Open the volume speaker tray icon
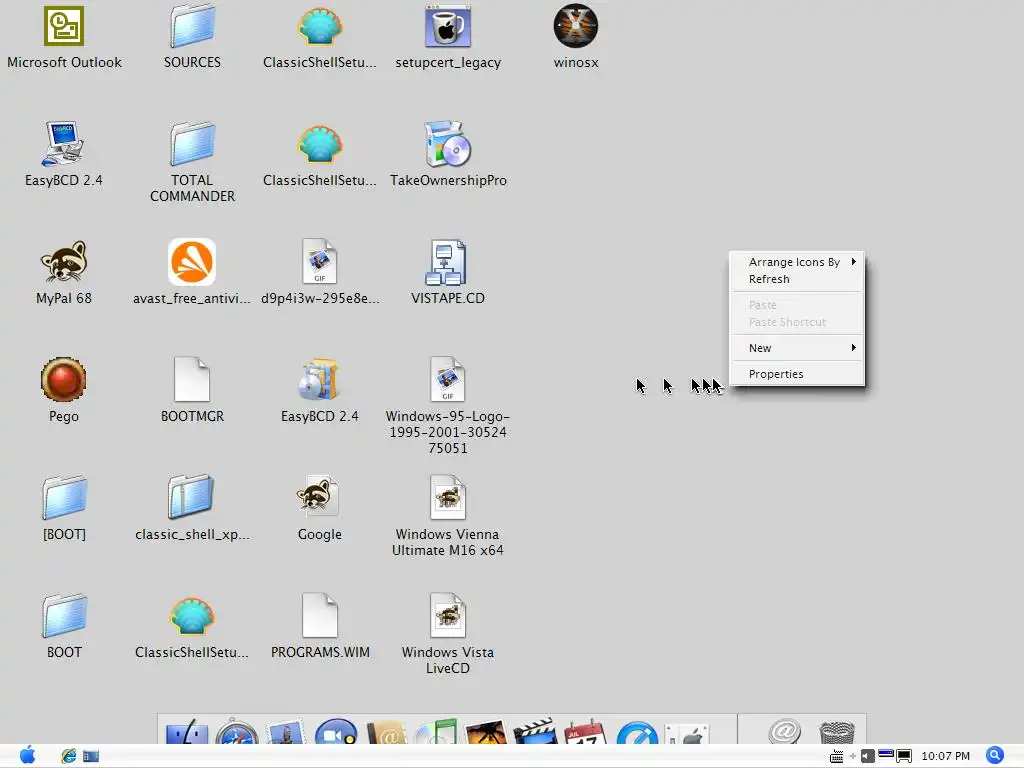The image size is (1024, 768). pos(867,756)
